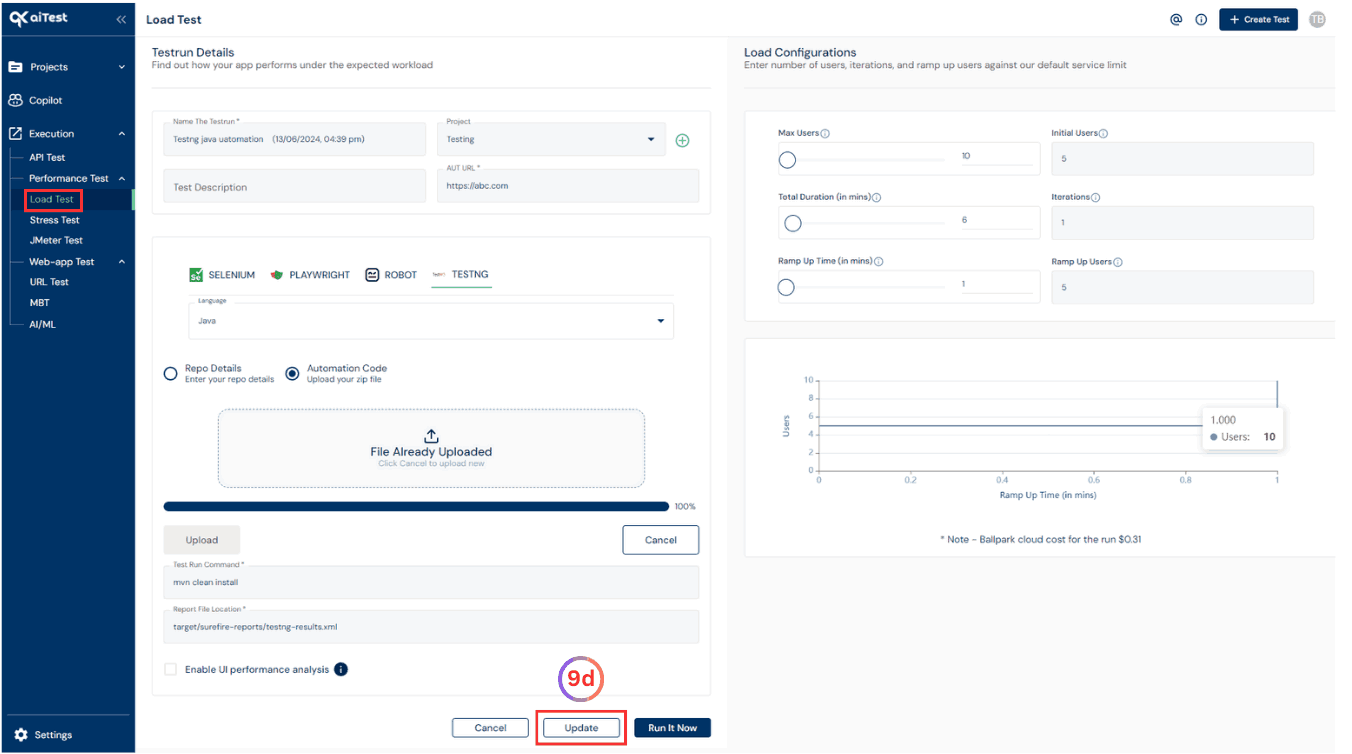The width and height of the screenshot is (1352, 754).
Task: Click the Update button
Action: pyautogui.click(x=581, y=728)
